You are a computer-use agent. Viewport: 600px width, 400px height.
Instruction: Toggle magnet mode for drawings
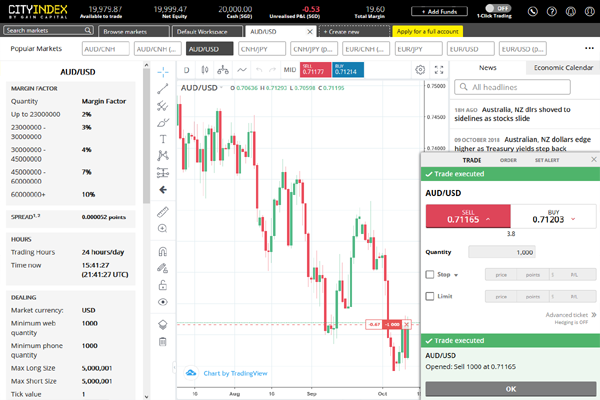tap(163, 251)
